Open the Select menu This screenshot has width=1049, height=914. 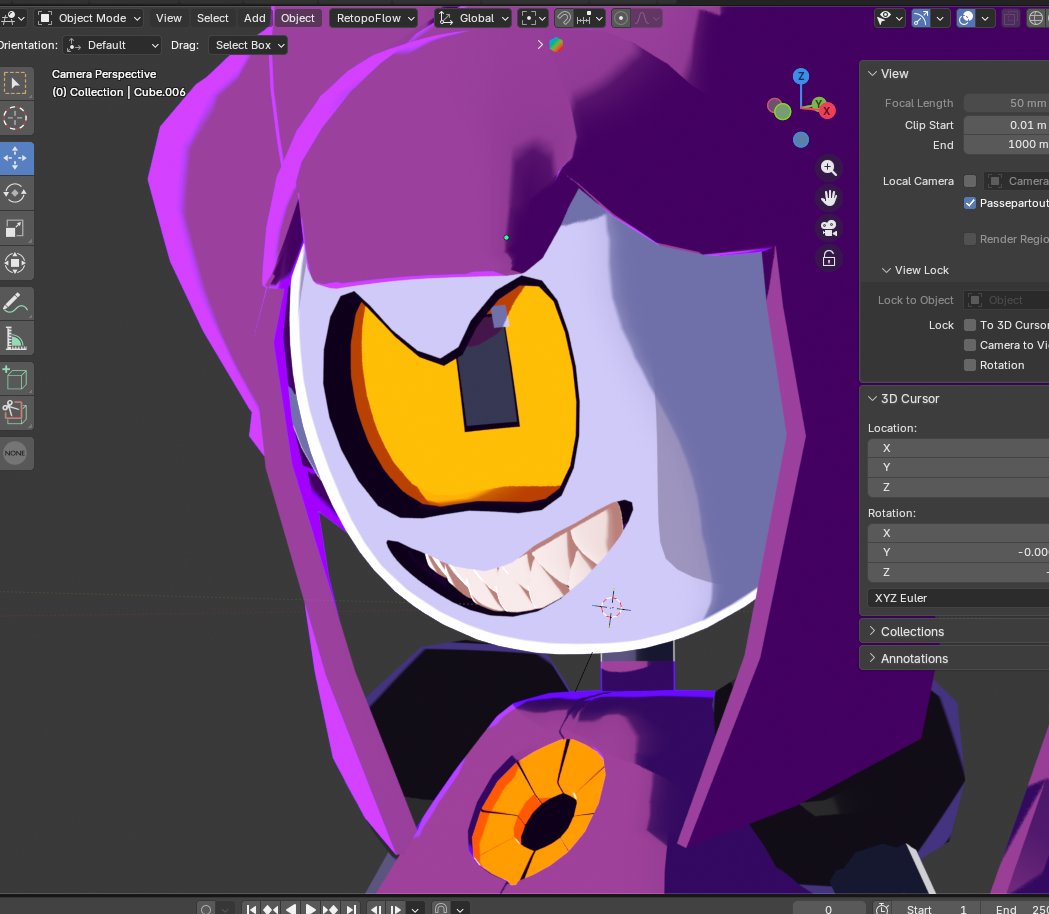[212, 18]
